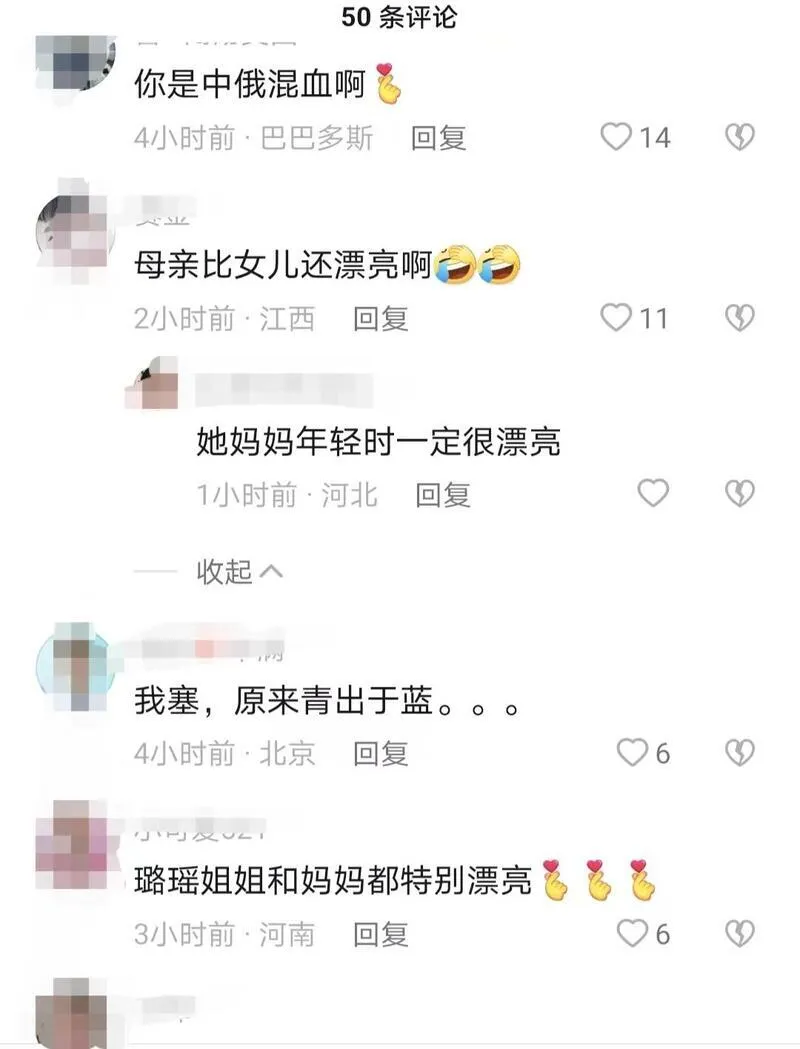Open avatar of 青出于蓝 commenter
Screen dimensions: 800x1049
[x=75, y=667]
